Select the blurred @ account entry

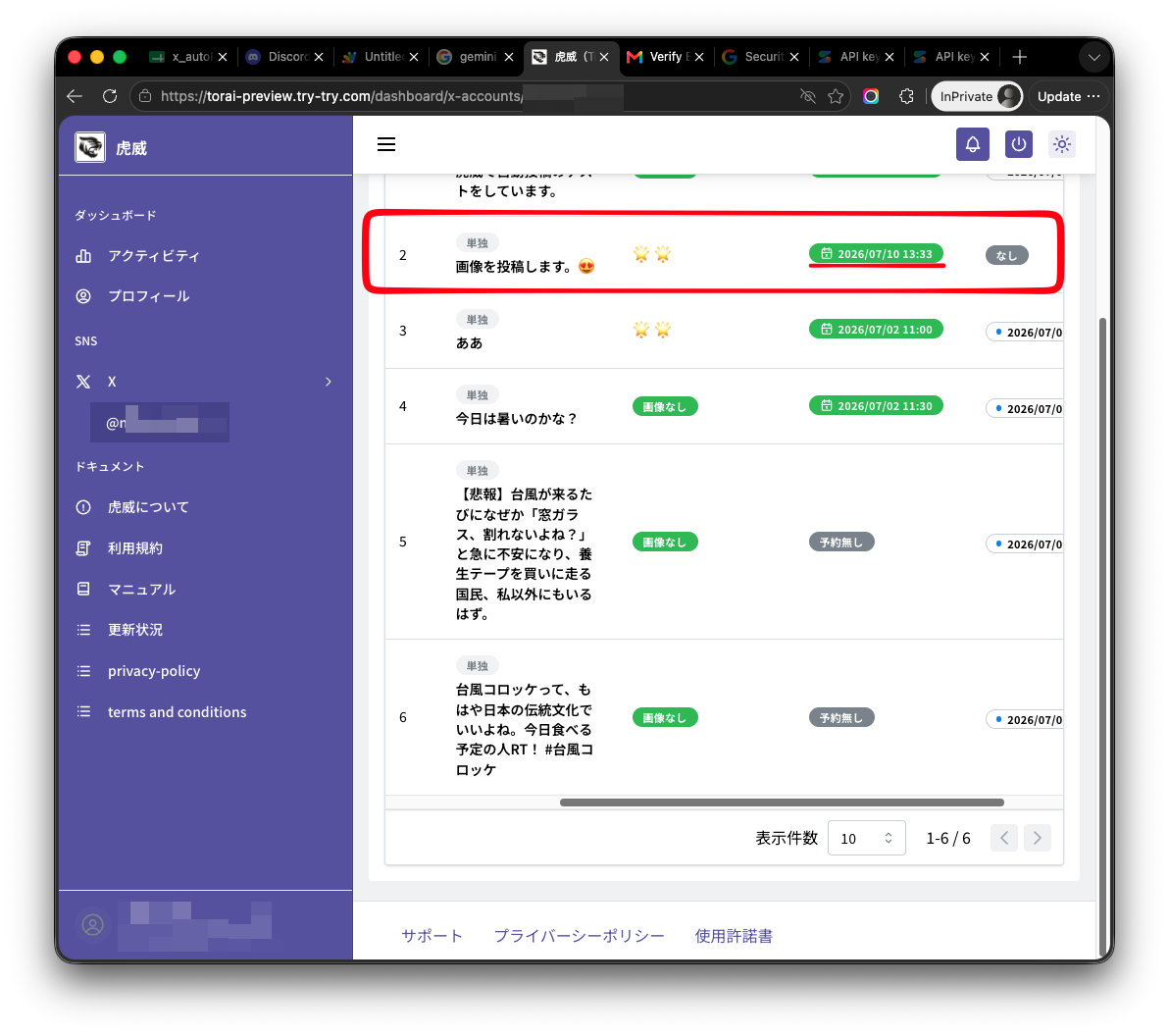(160, 423)
